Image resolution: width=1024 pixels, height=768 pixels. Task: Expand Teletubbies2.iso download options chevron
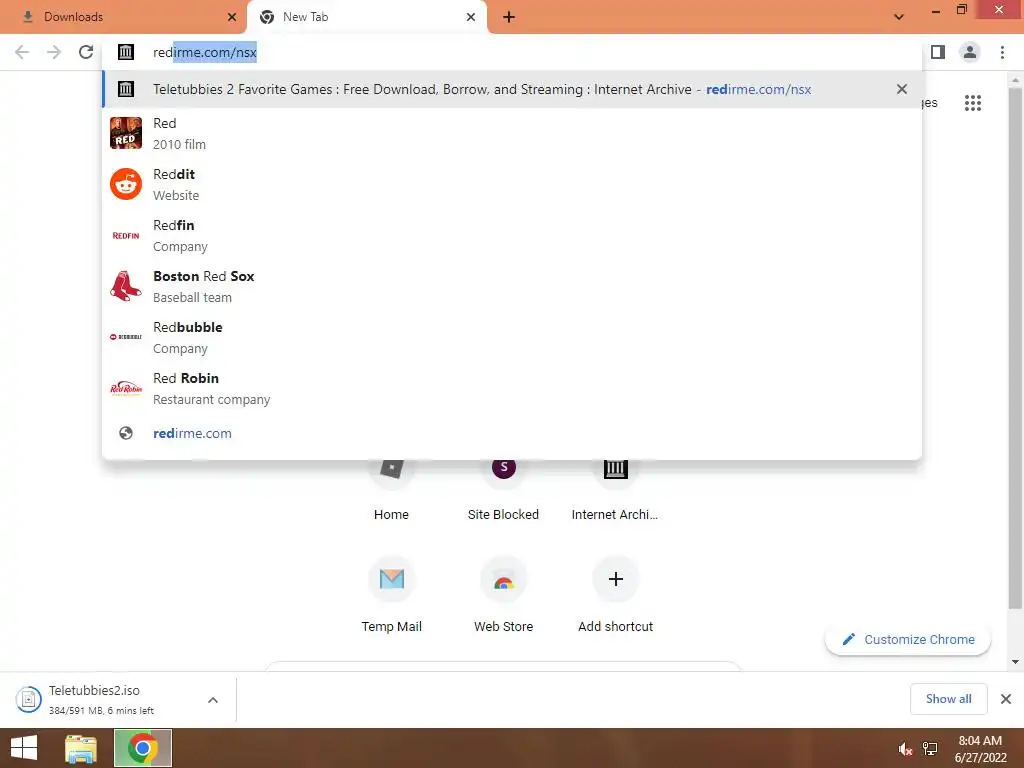coord(212,700)
